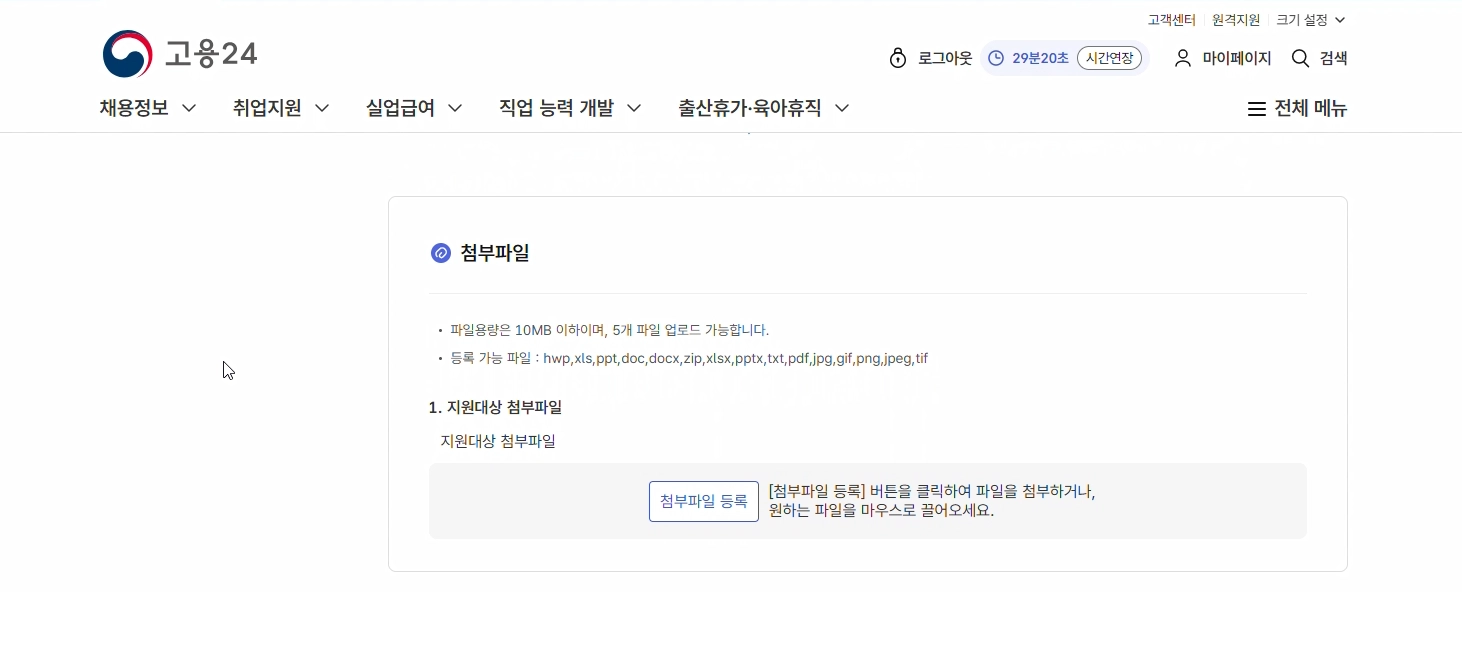Click the magnifier search icon
Viewport: 1462px width, 645px height.
coord(1300,58)
